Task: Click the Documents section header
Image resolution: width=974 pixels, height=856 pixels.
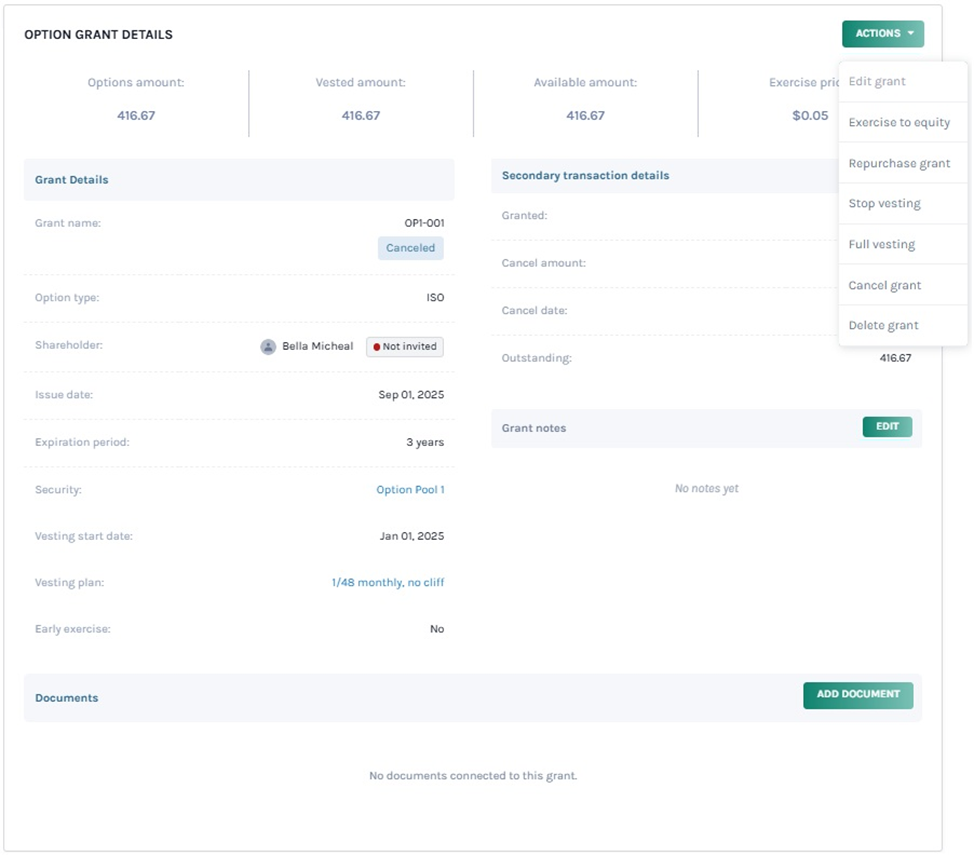Action: point(67,698)
